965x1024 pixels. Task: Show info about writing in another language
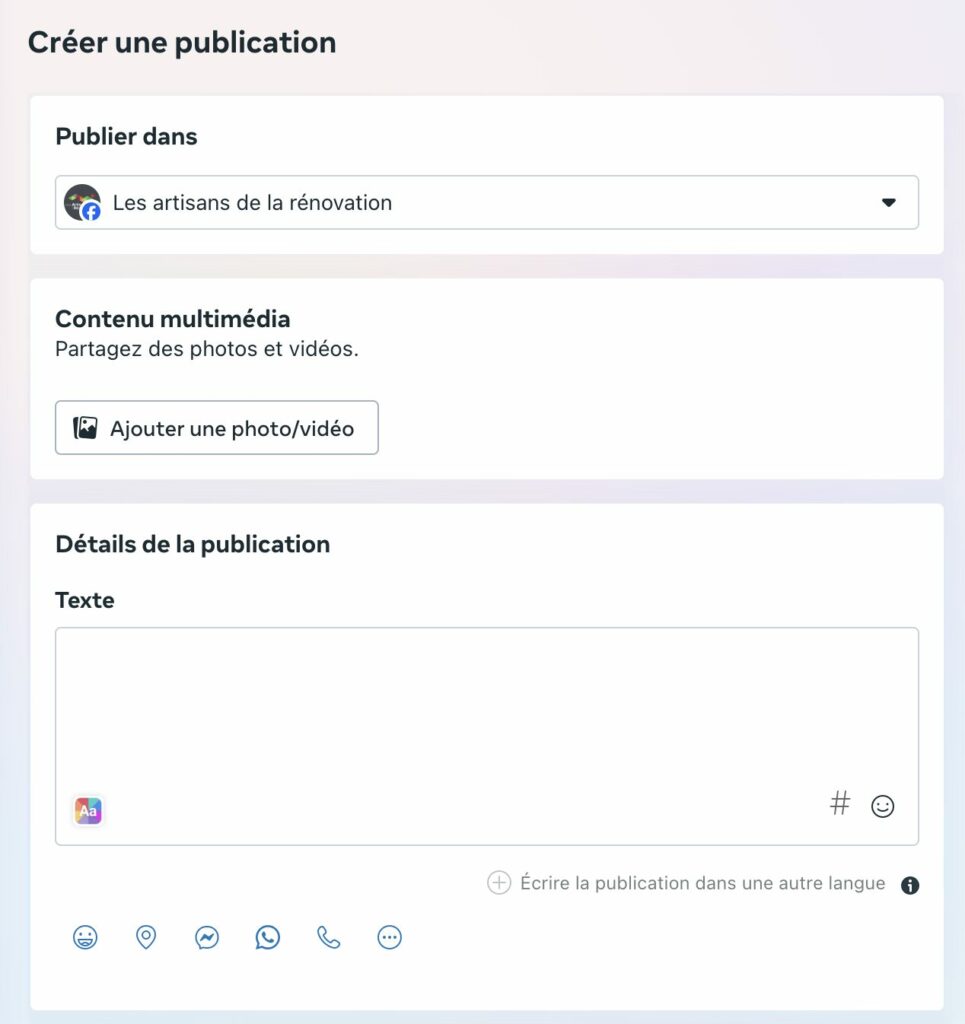(x=910, y=885)
